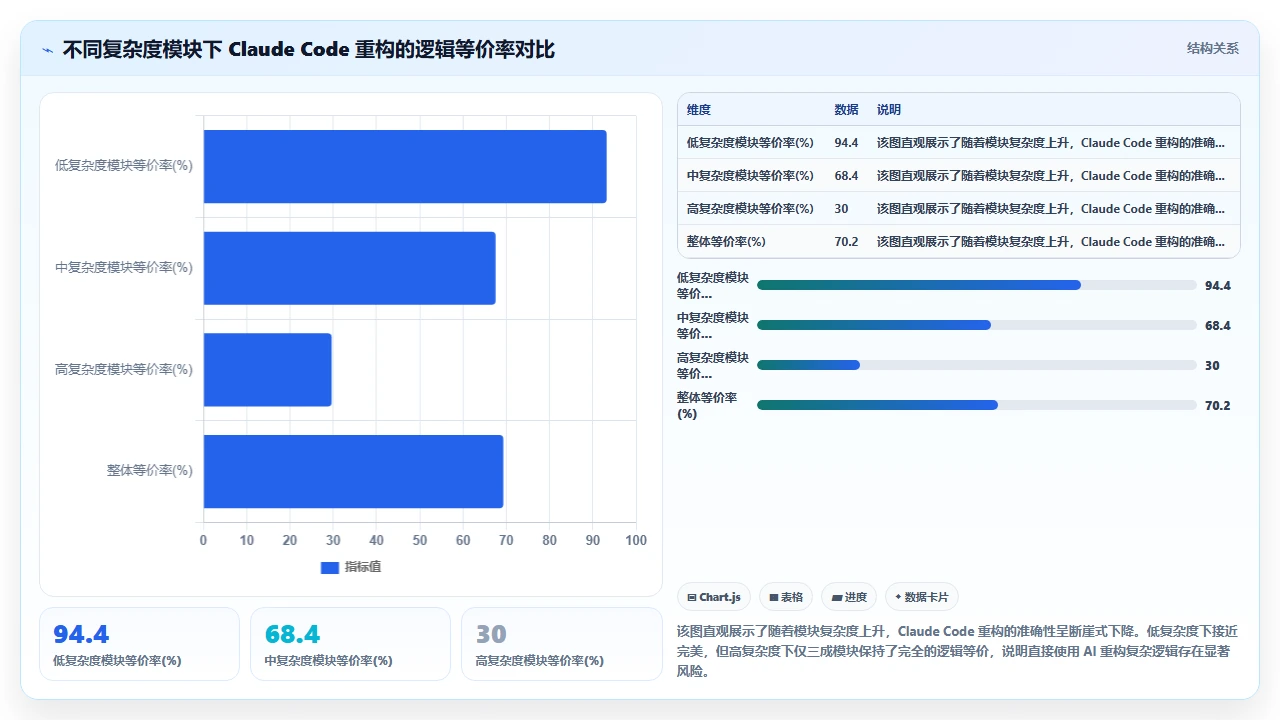The image size is (1280, 720).
Task: Click the table cell value 94.4
Action: pyautogui.click(x=847, y=143)
